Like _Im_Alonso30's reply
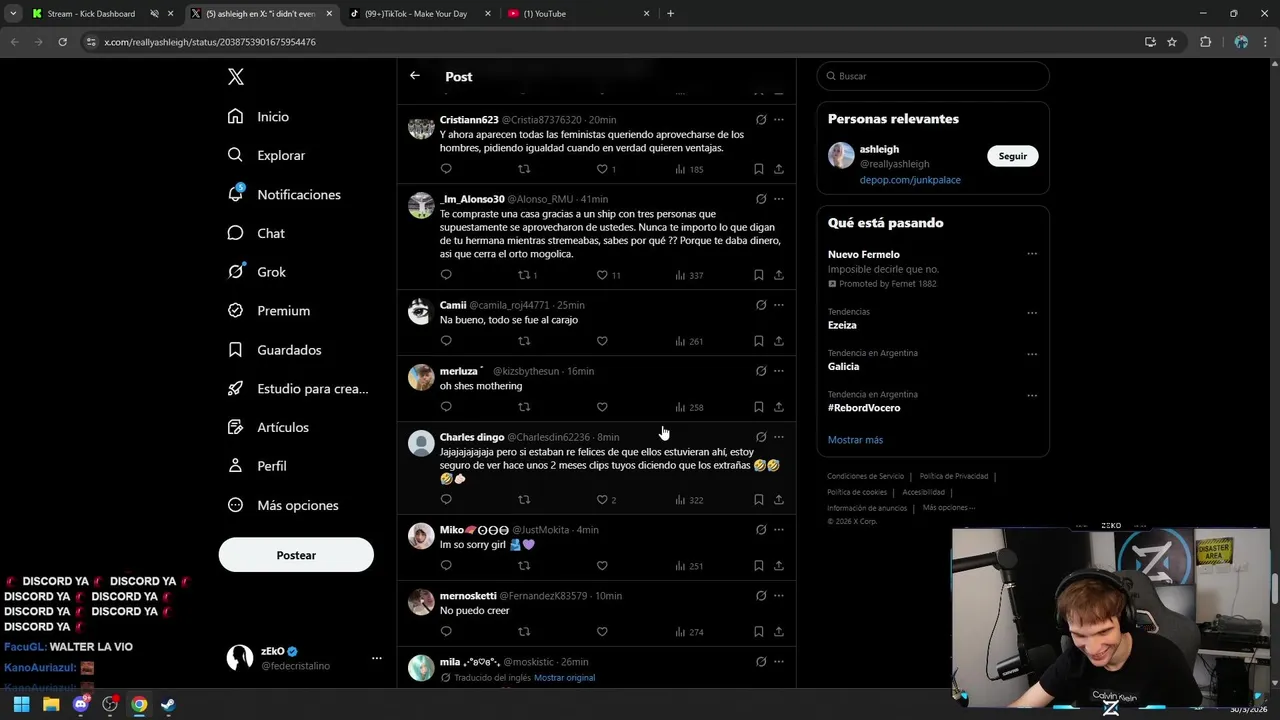Viewport: 1280px width, 720px height. [x=602, y=275]
